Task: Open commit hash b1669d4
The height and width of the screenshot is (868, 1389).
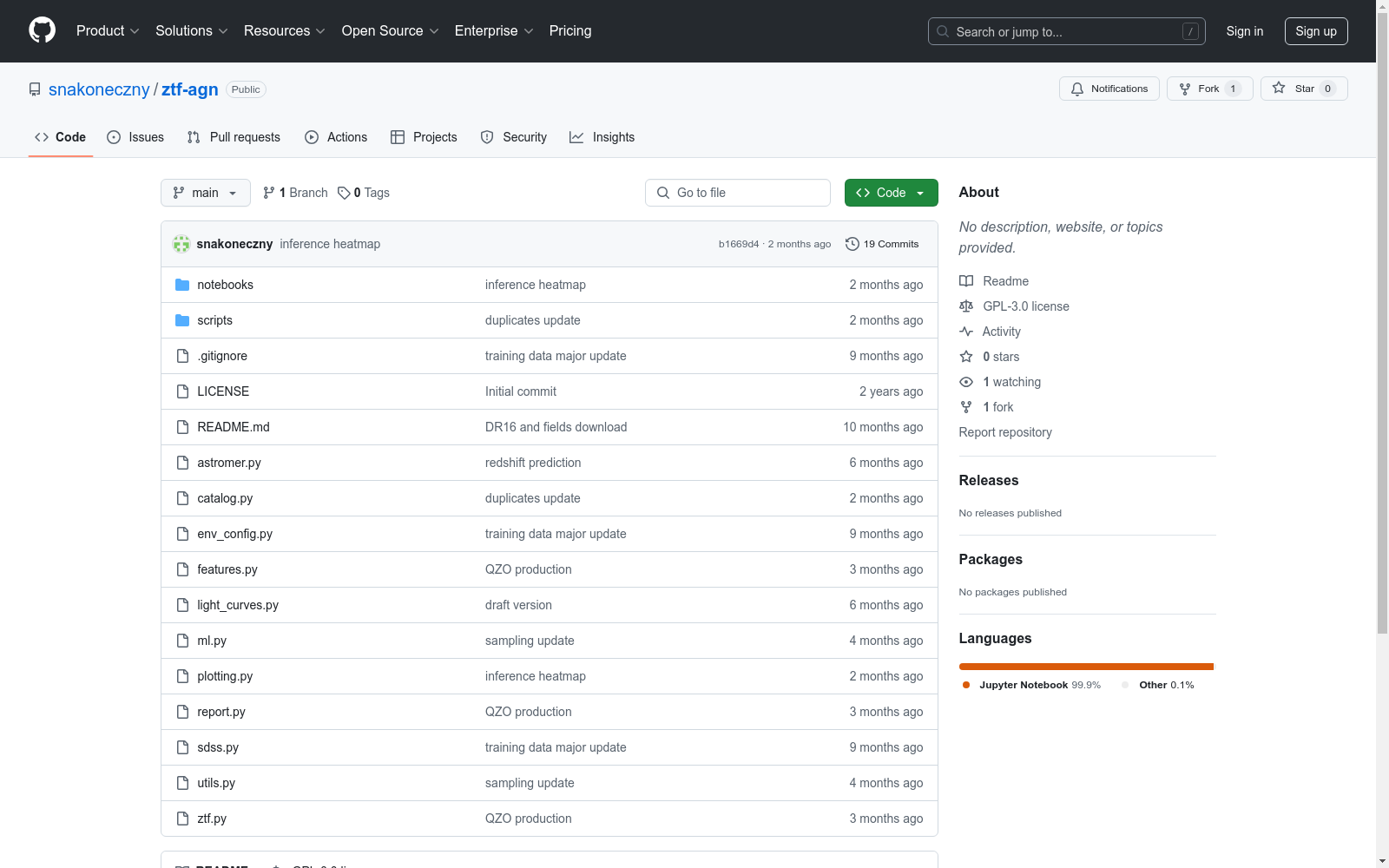Action: (x=739, y=244)
